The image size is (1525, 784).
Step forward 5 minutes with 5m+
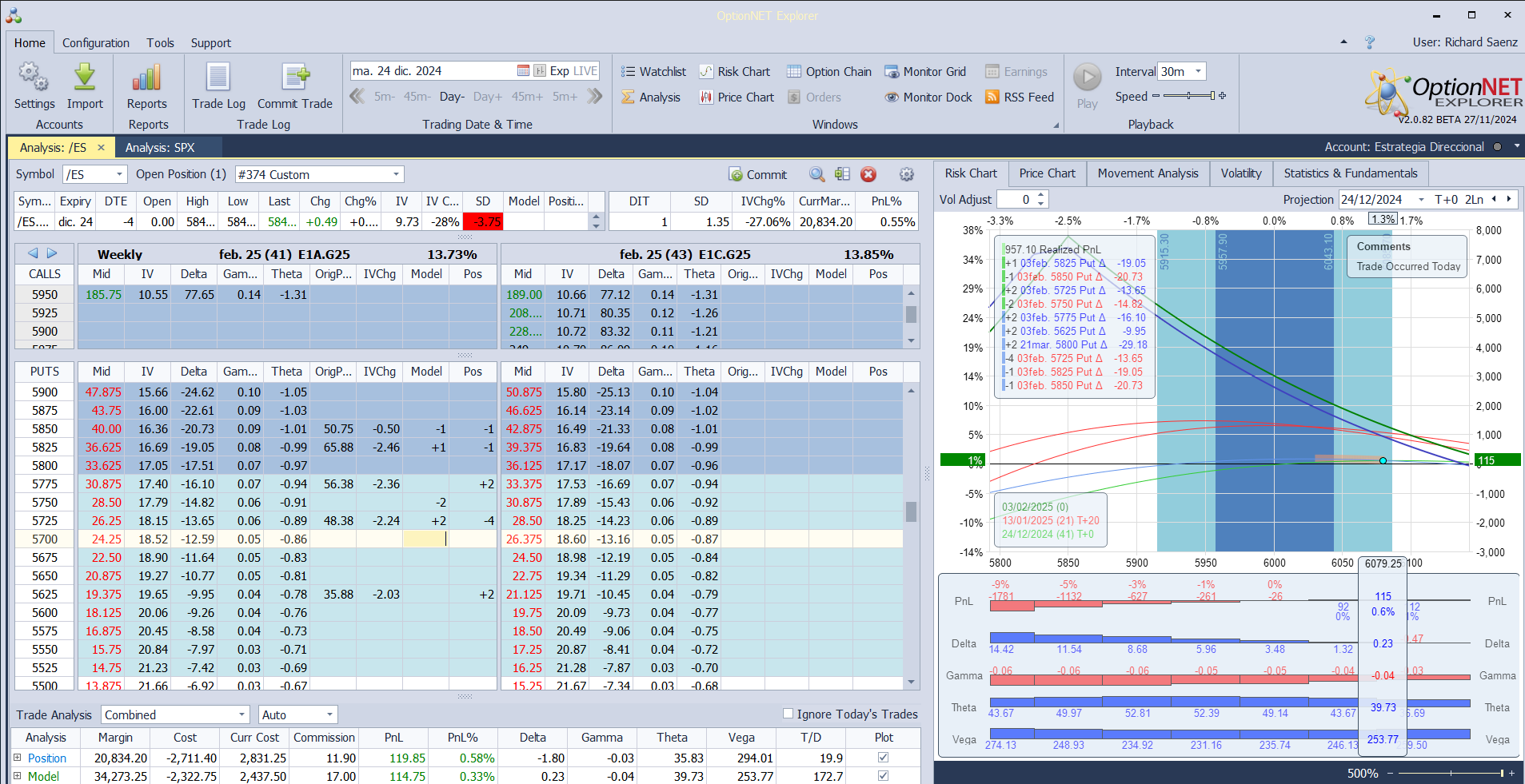[x=565, y=97]
